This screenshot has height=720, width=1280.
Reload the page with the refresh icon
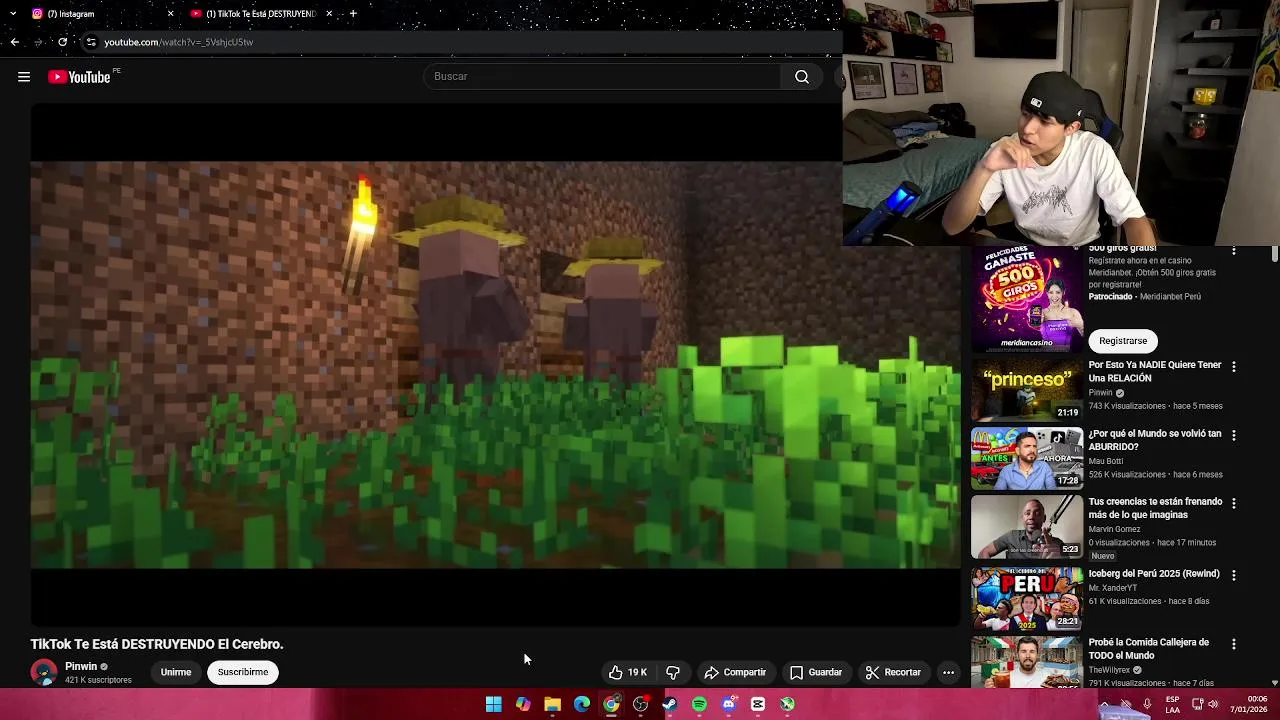[62, 42]
